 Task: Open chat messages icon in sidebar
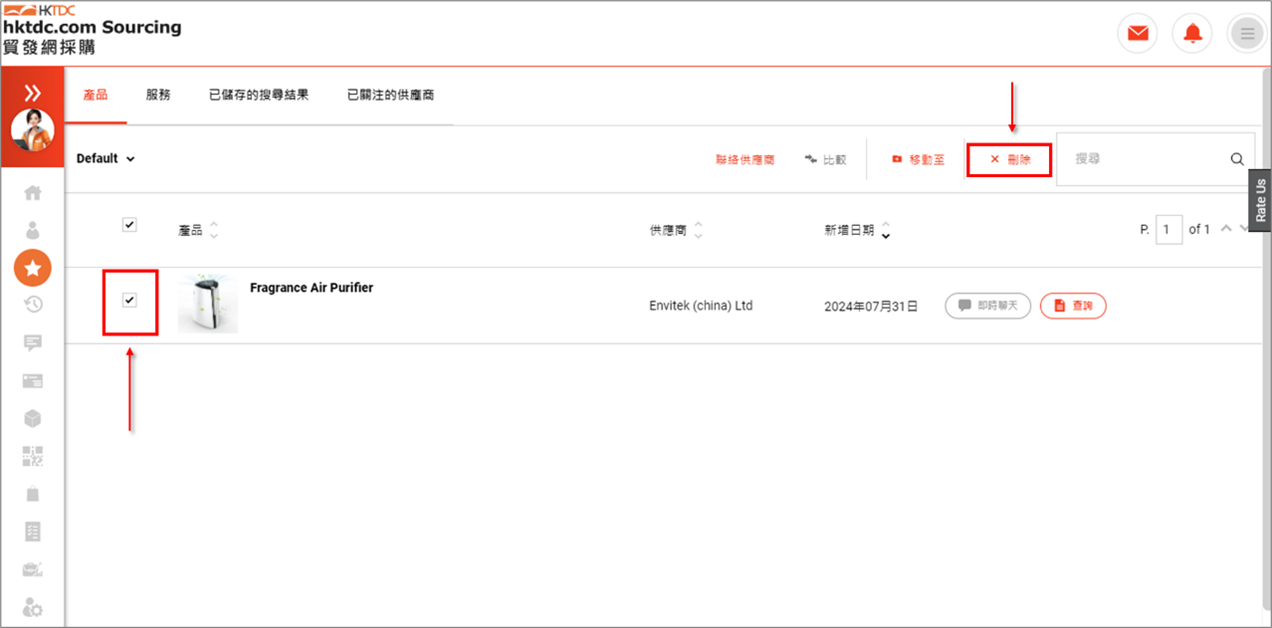(x=33, y=343)
